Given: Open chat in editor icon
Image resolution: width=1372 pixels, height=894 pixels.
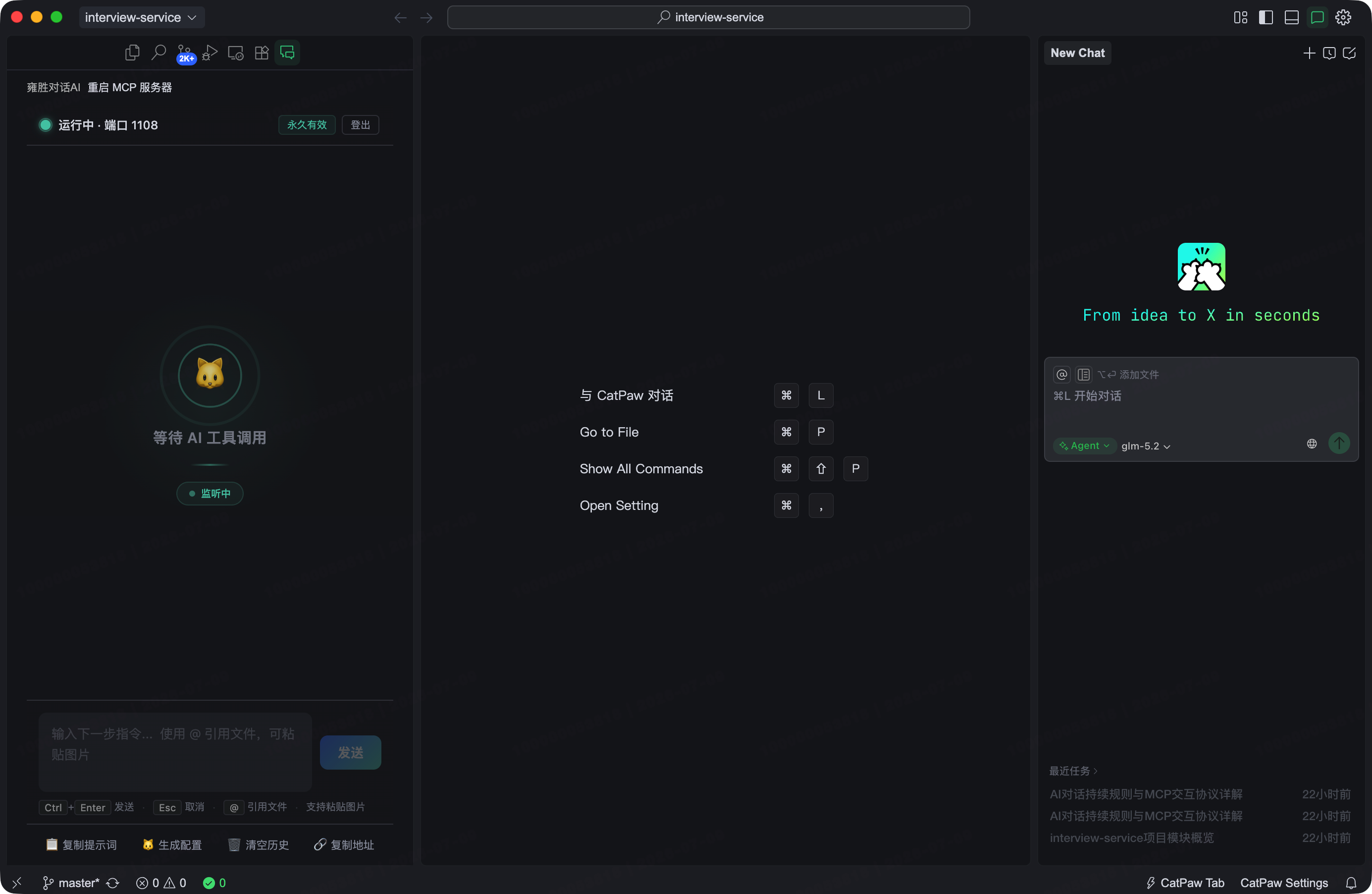Looking at the screenshot, I should coord(1350,53).
